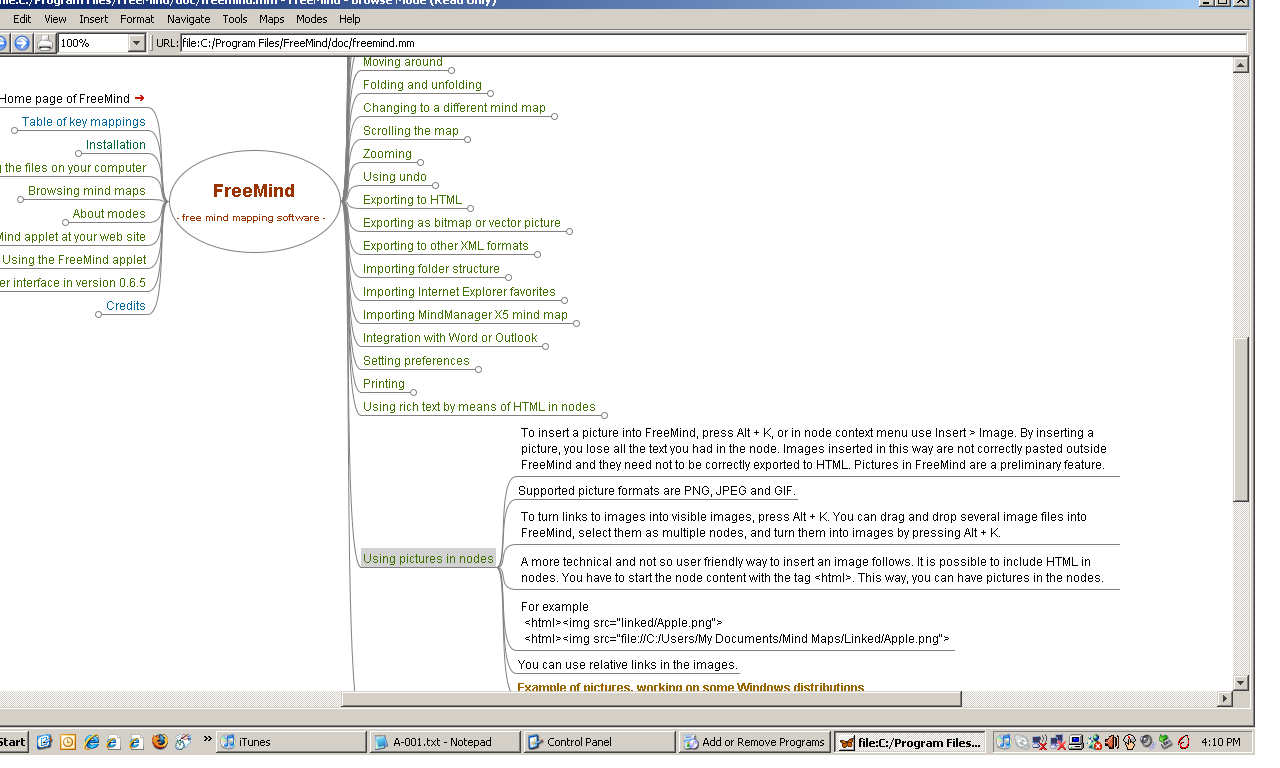
Task: Toggle fold circle on Printing node
Action: click(413, 392)
